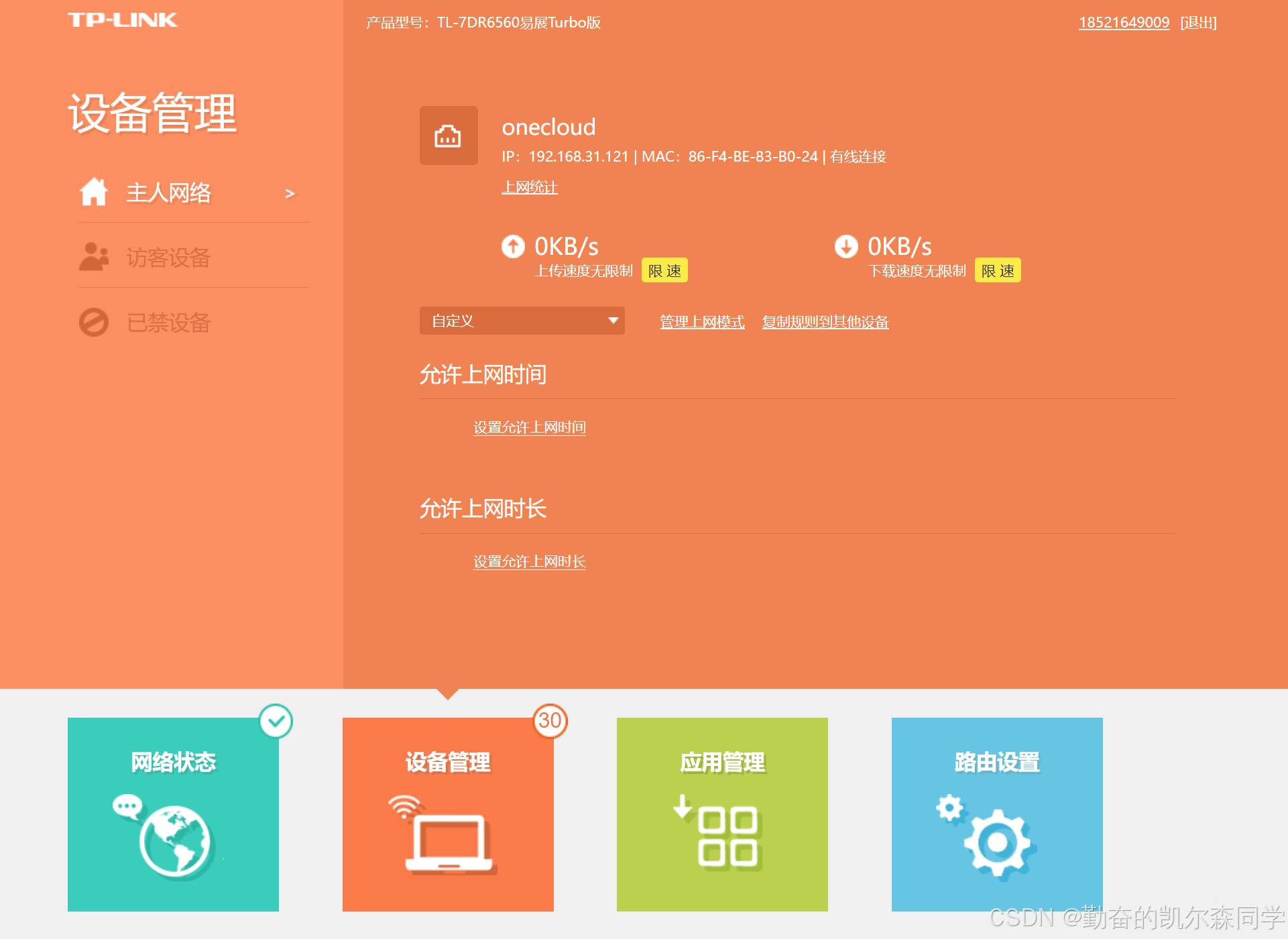
Task: Open 管理上网模式 link
Action: 702,322
